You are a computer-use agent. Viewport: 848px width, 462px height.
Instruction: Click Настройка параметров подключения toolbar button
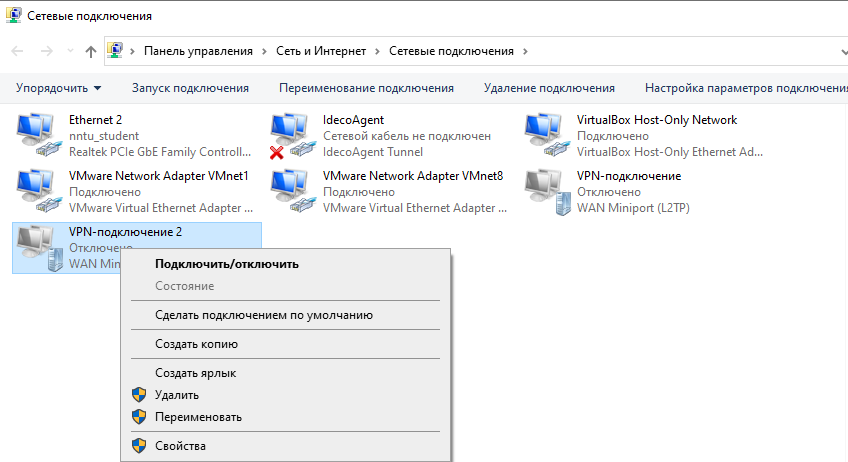[x=746, y=88]
